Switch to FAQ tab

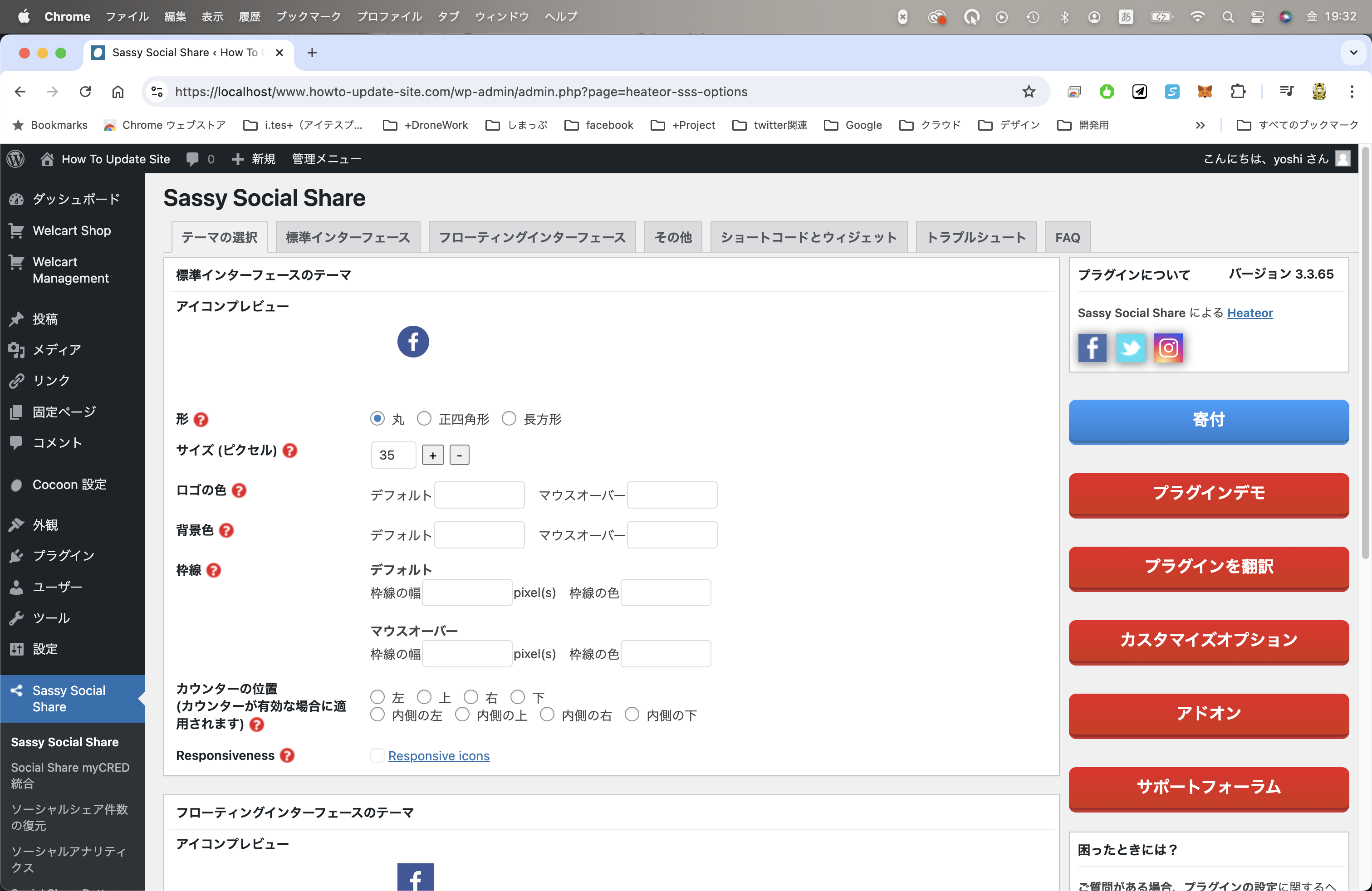(x=1068, y=237)
